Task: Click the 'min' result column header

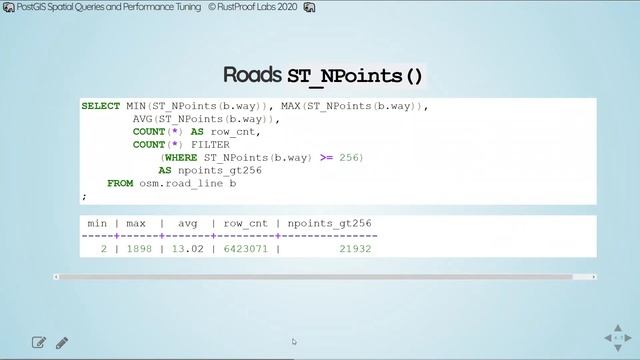Action: 97,224
